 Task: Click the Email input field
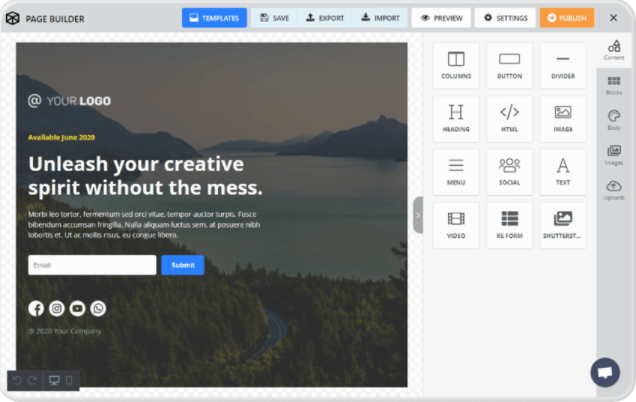(x=92, y=265)
